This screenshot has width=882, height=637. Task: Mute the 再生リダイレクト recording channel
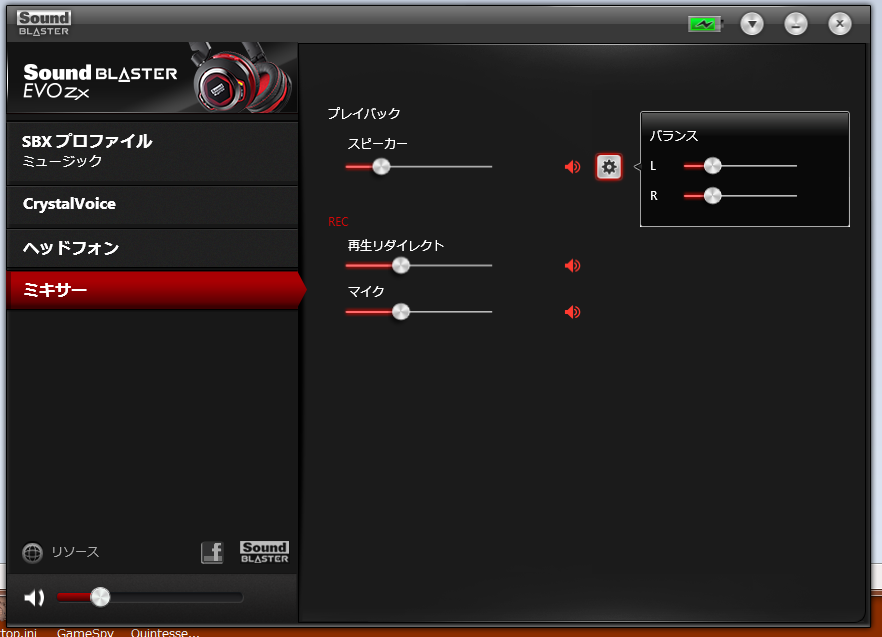(572, 266)
